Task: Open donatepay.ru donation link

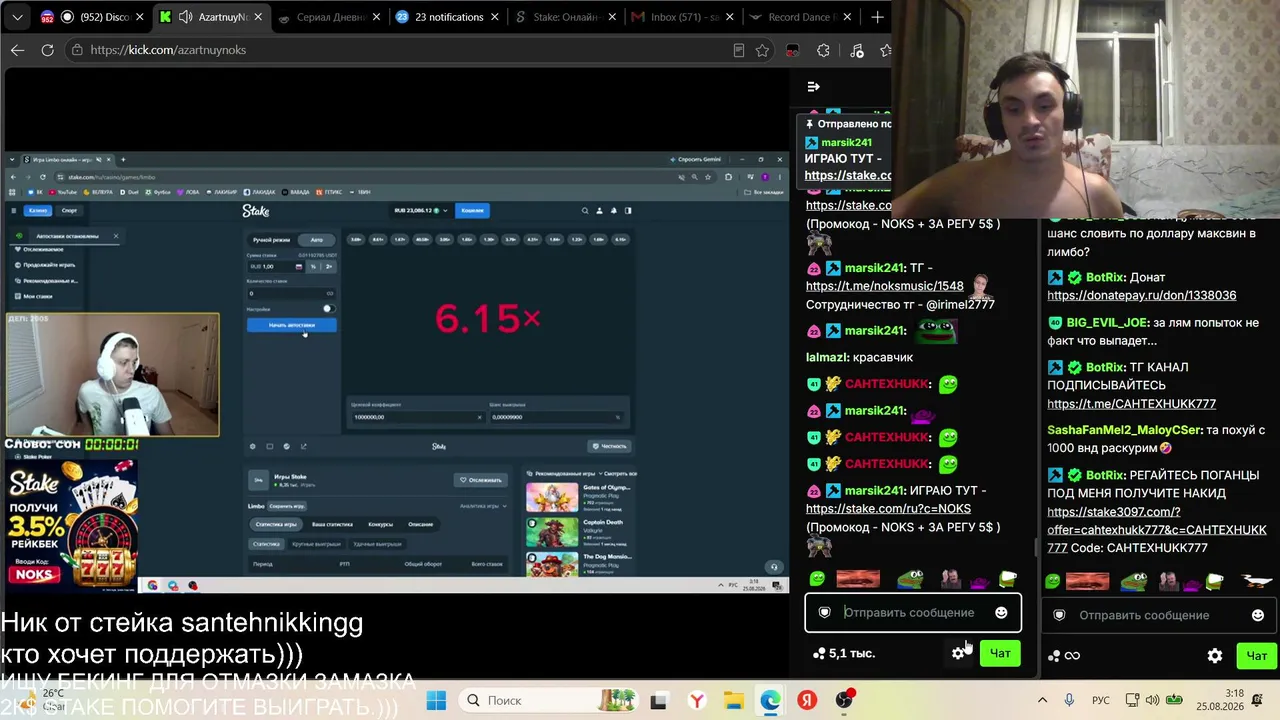Action: (x=1141, y=296)
